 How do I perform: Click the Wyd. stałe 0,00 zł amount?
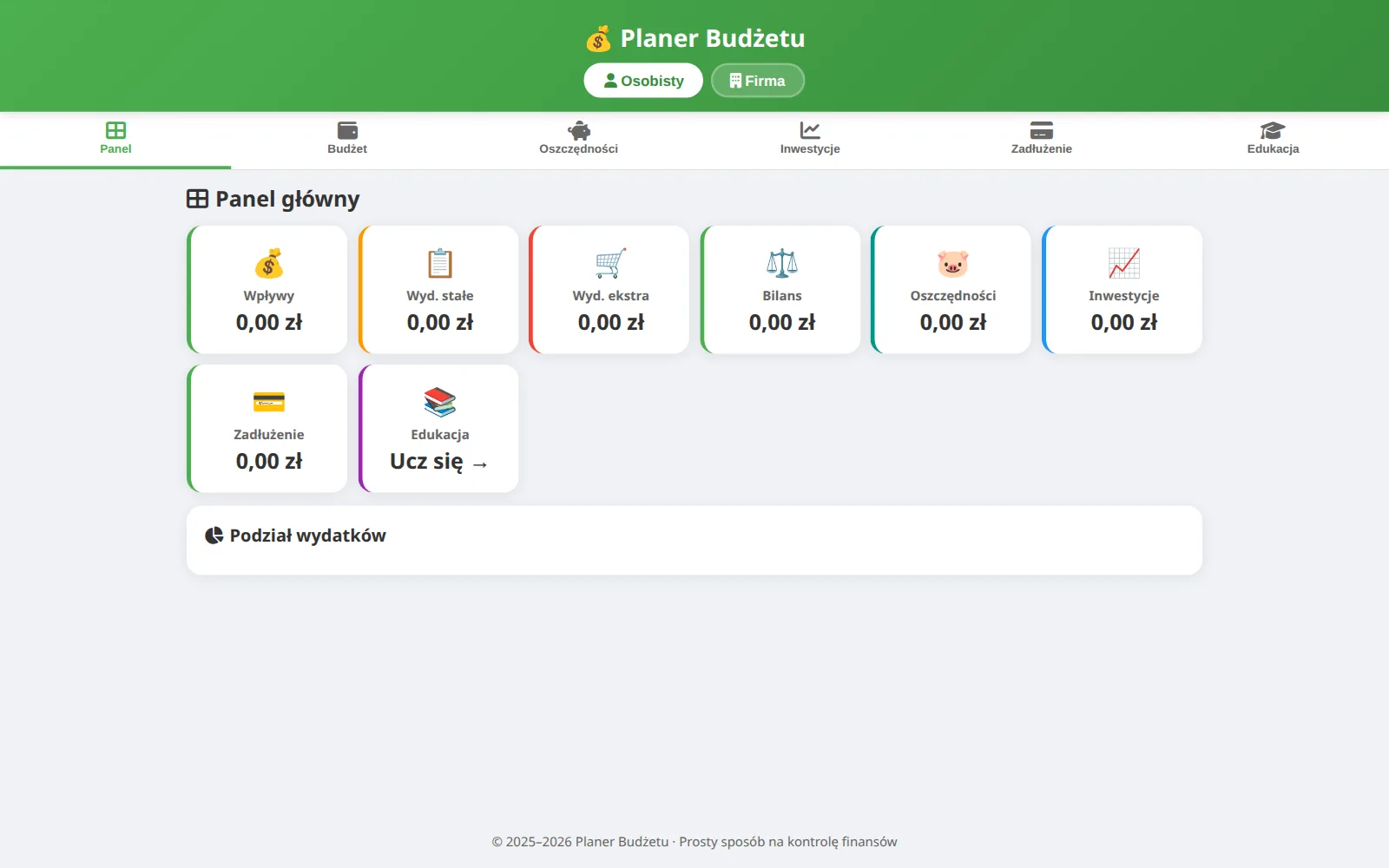click(440, 323)
